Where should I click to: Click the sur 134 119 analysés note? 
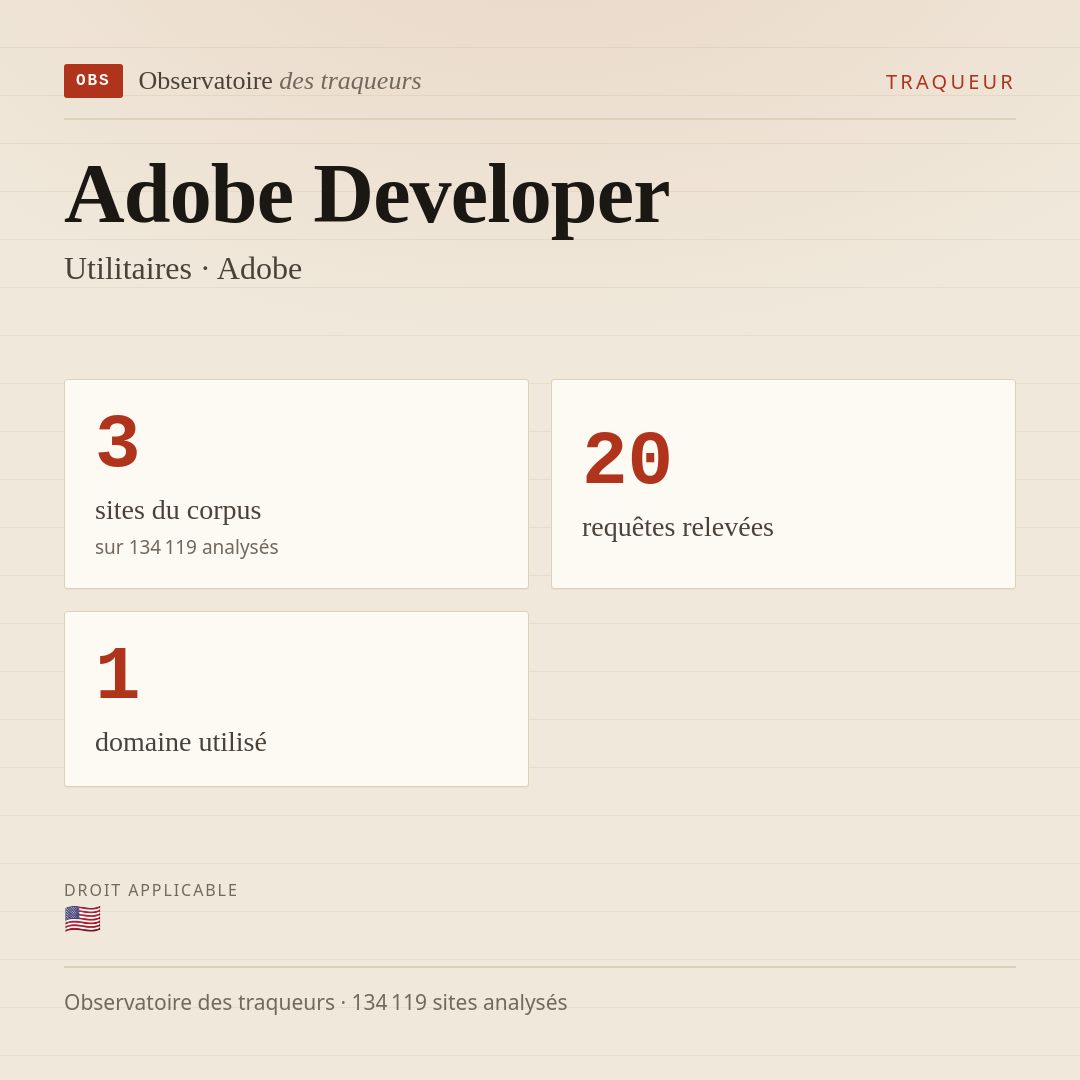(187, 547)
